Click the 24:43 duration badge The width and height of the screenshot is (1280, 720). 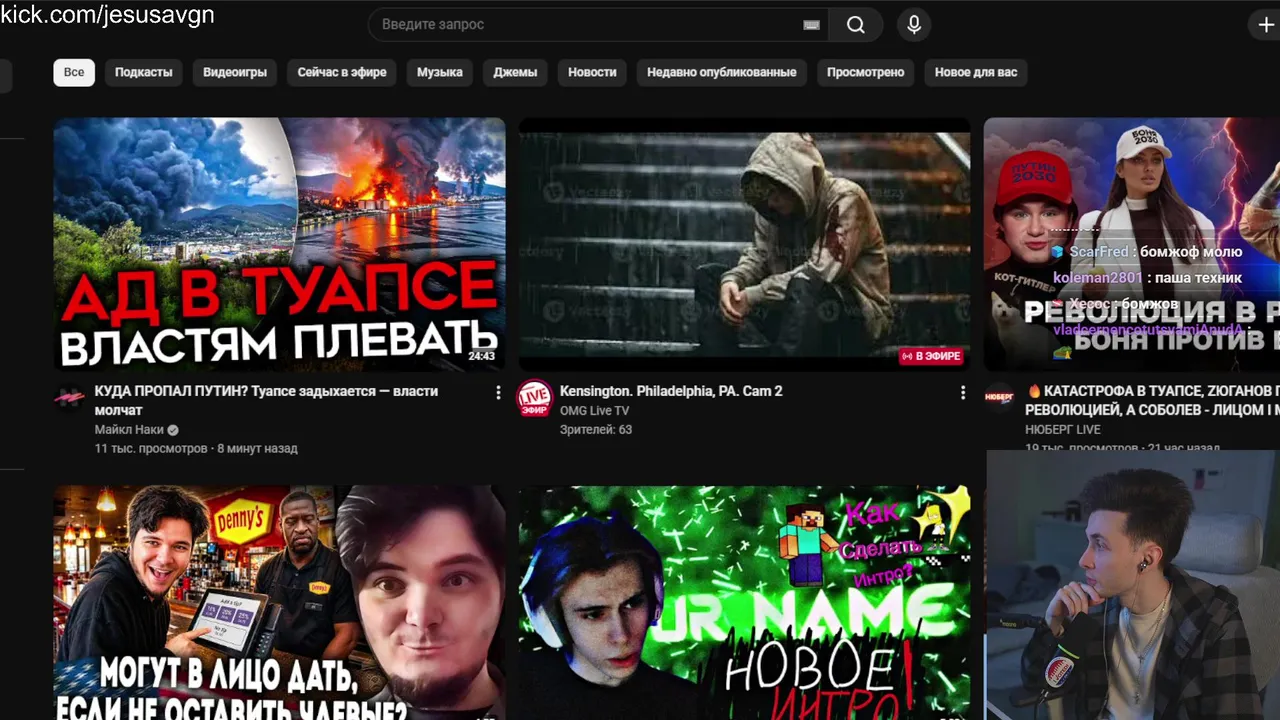[482, 356]
